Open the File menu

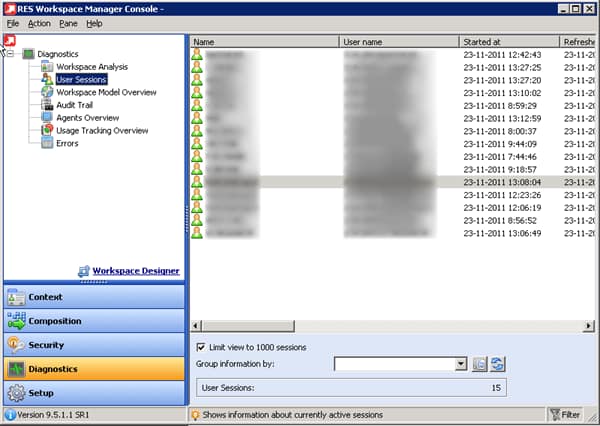[x=13, y=24]
